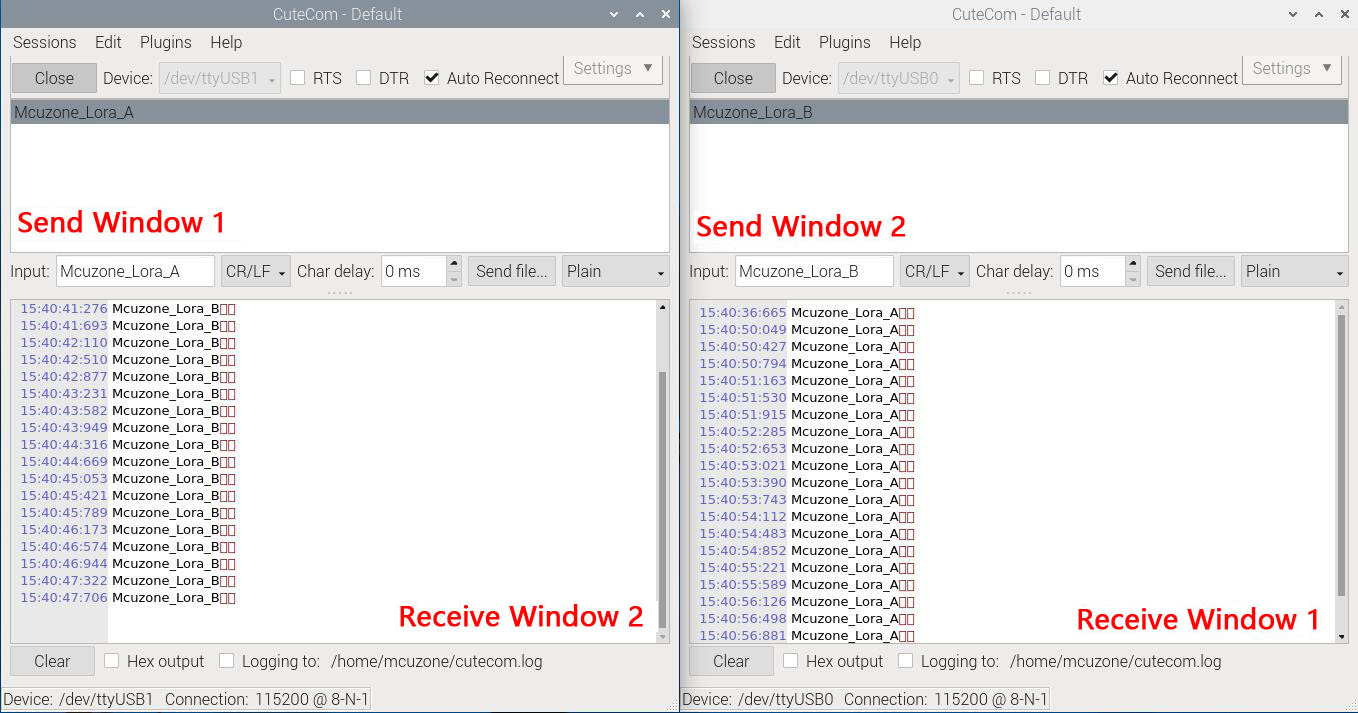
Task: Clear the received Mcuzone_Lora_B log output
Action: [x=52, y=661]
